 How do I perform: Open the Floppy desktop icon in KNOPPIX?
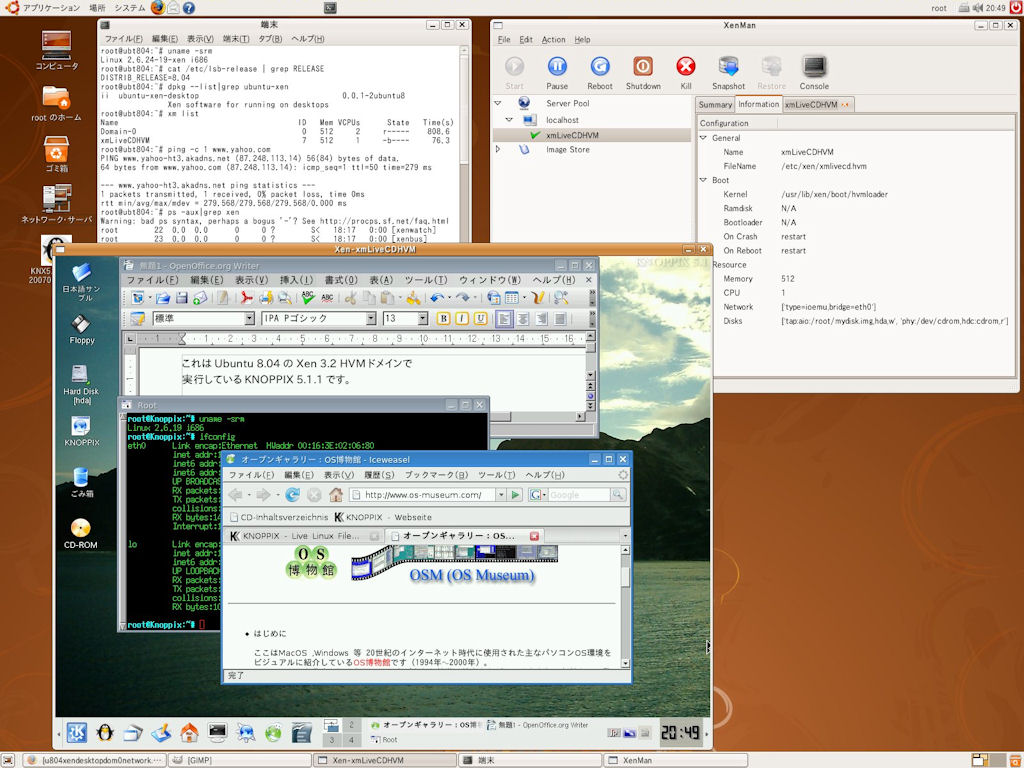[82, 329]
